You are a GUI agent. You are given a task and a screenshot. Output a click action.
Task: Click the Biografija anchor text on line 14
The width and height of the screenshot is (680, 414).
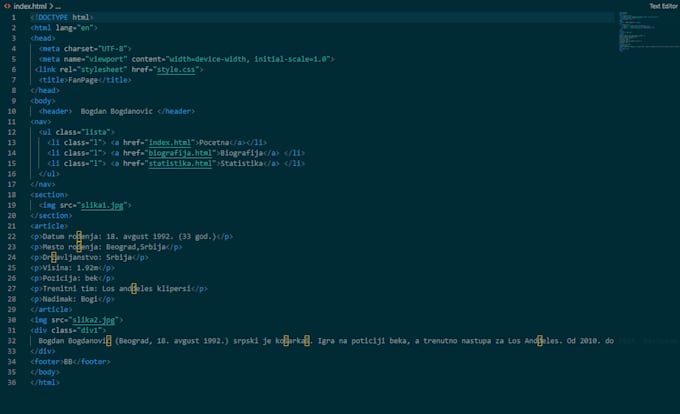[242, 153]
